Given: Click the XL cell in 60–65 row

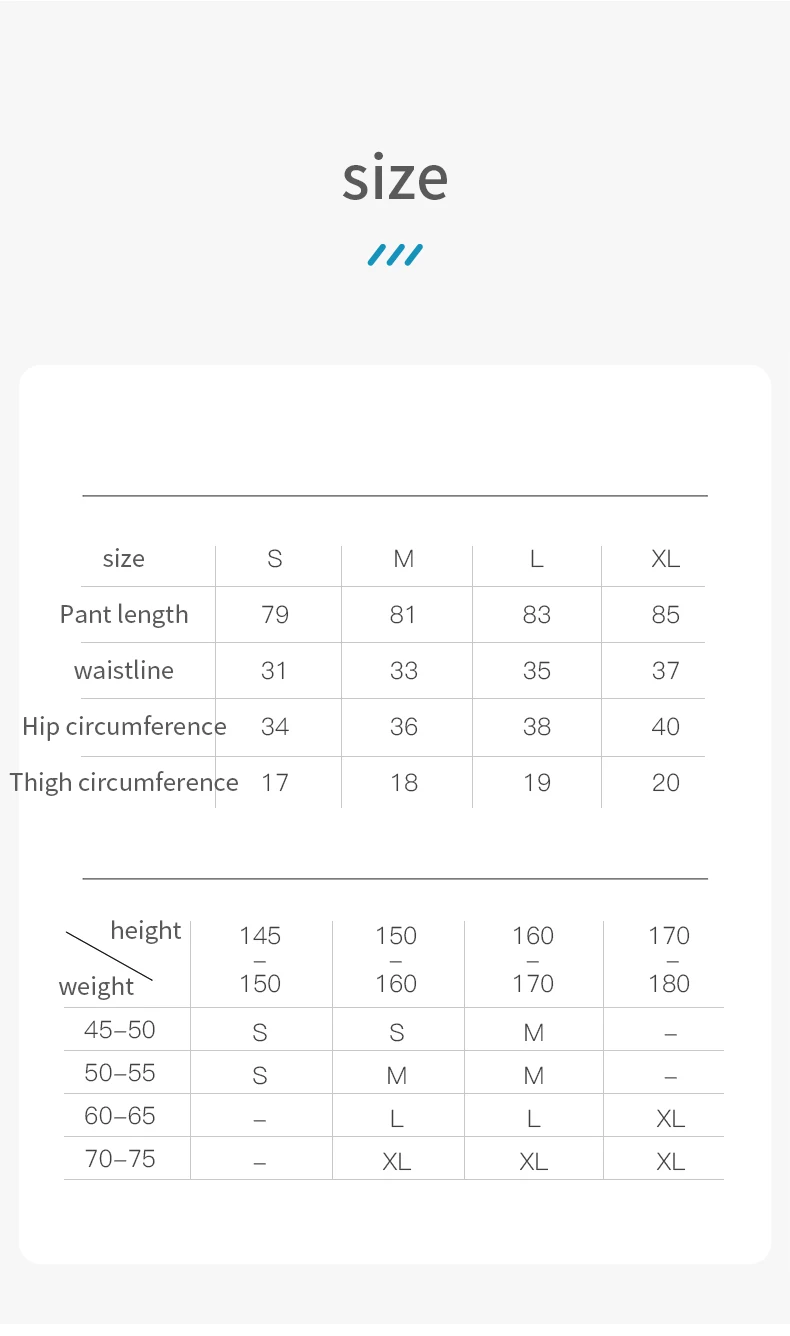Looking at the screenshot, I should (x=670, y=1119).
